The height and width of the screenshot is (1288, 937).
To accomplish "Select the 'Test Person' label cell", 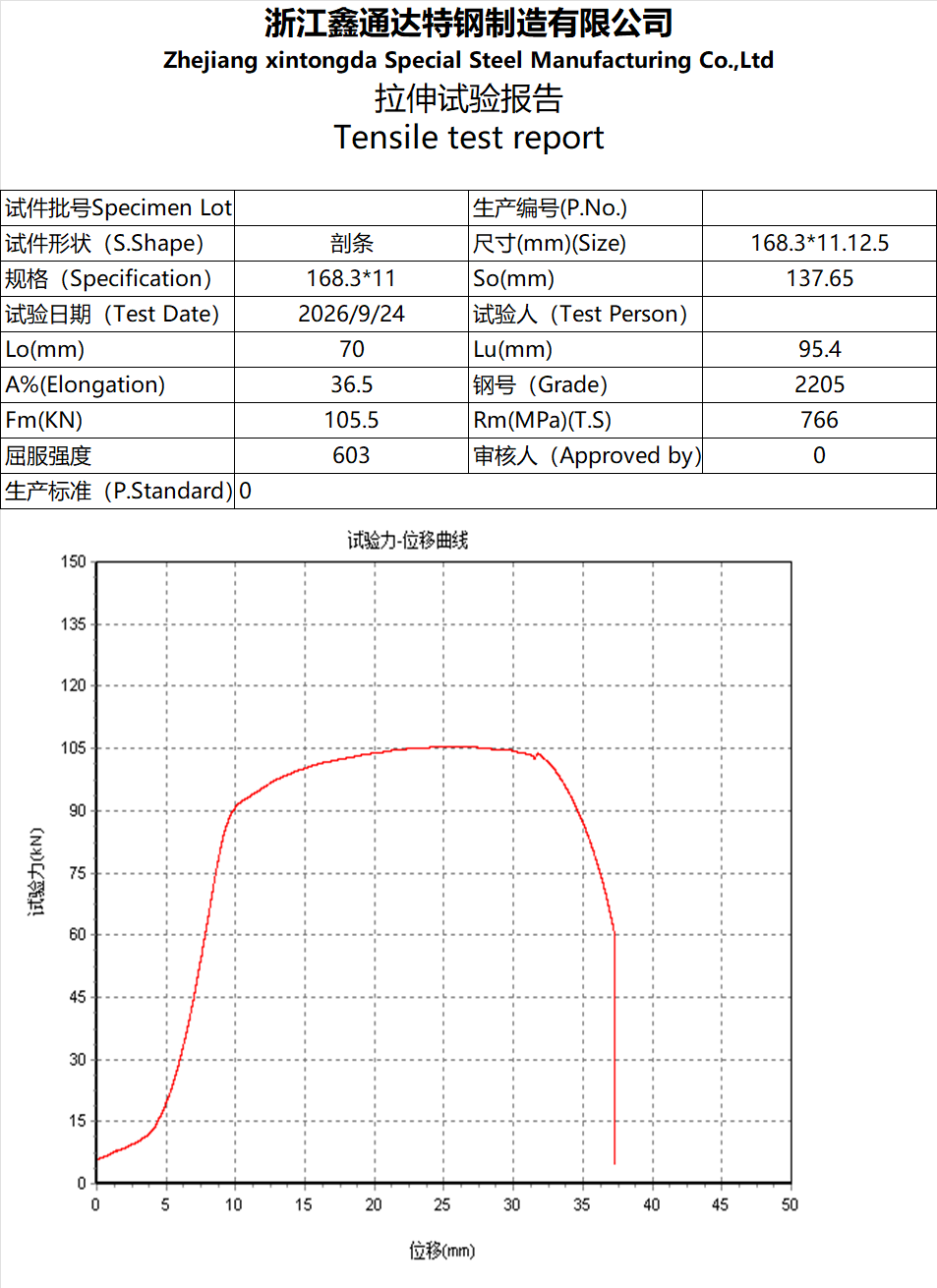I will click(x=585, y=315).
